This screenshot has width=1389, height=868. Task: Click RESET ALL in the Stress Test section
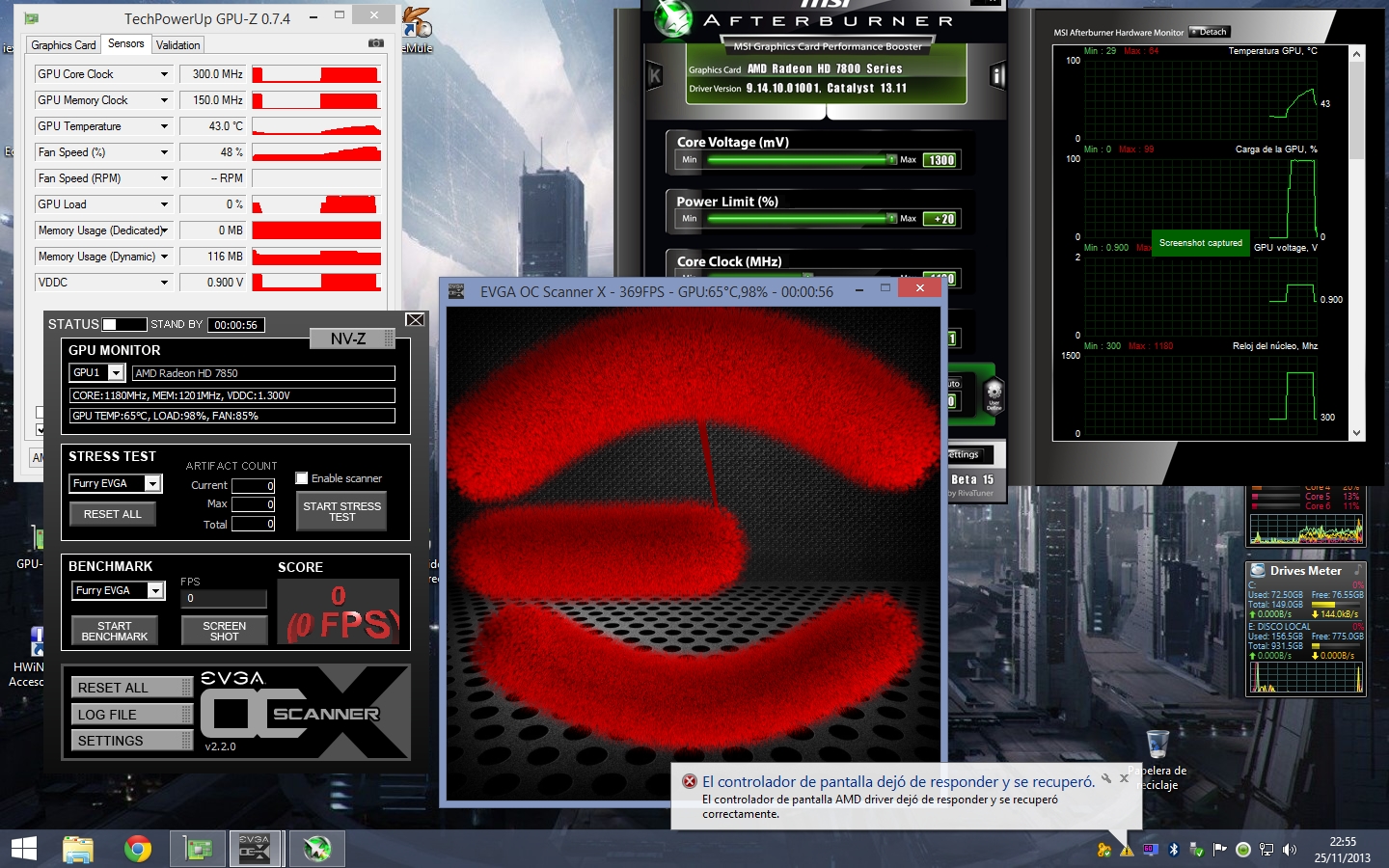click(112, 514)
